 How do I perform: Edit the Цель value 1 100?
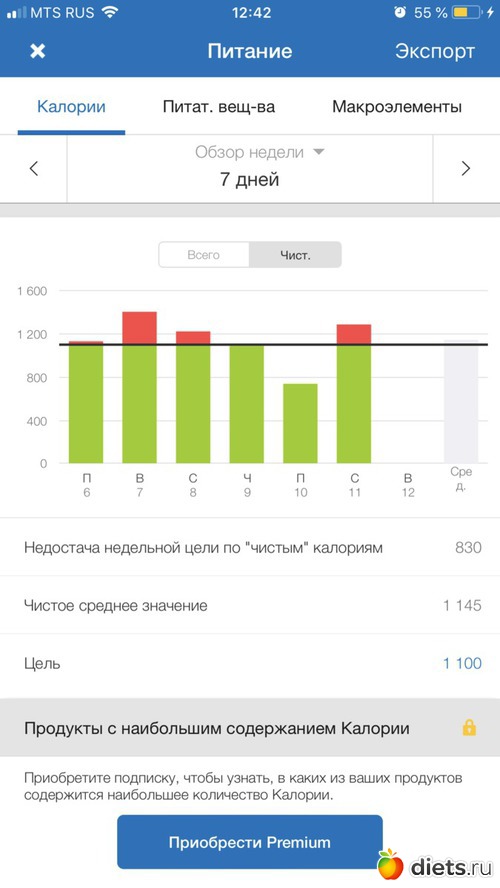(x=462, y=663)
